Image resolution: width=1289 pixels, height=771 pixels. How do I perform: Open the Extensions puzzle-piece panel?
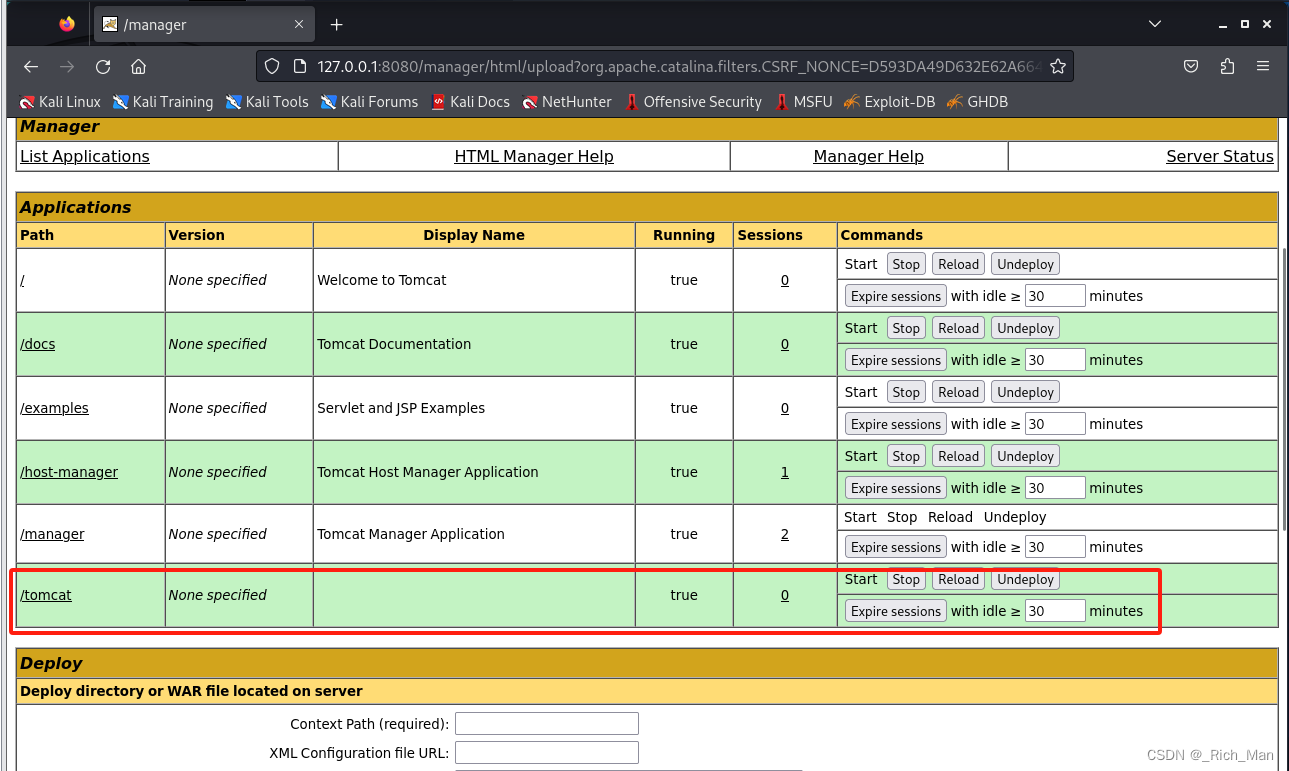[1227, 66]
